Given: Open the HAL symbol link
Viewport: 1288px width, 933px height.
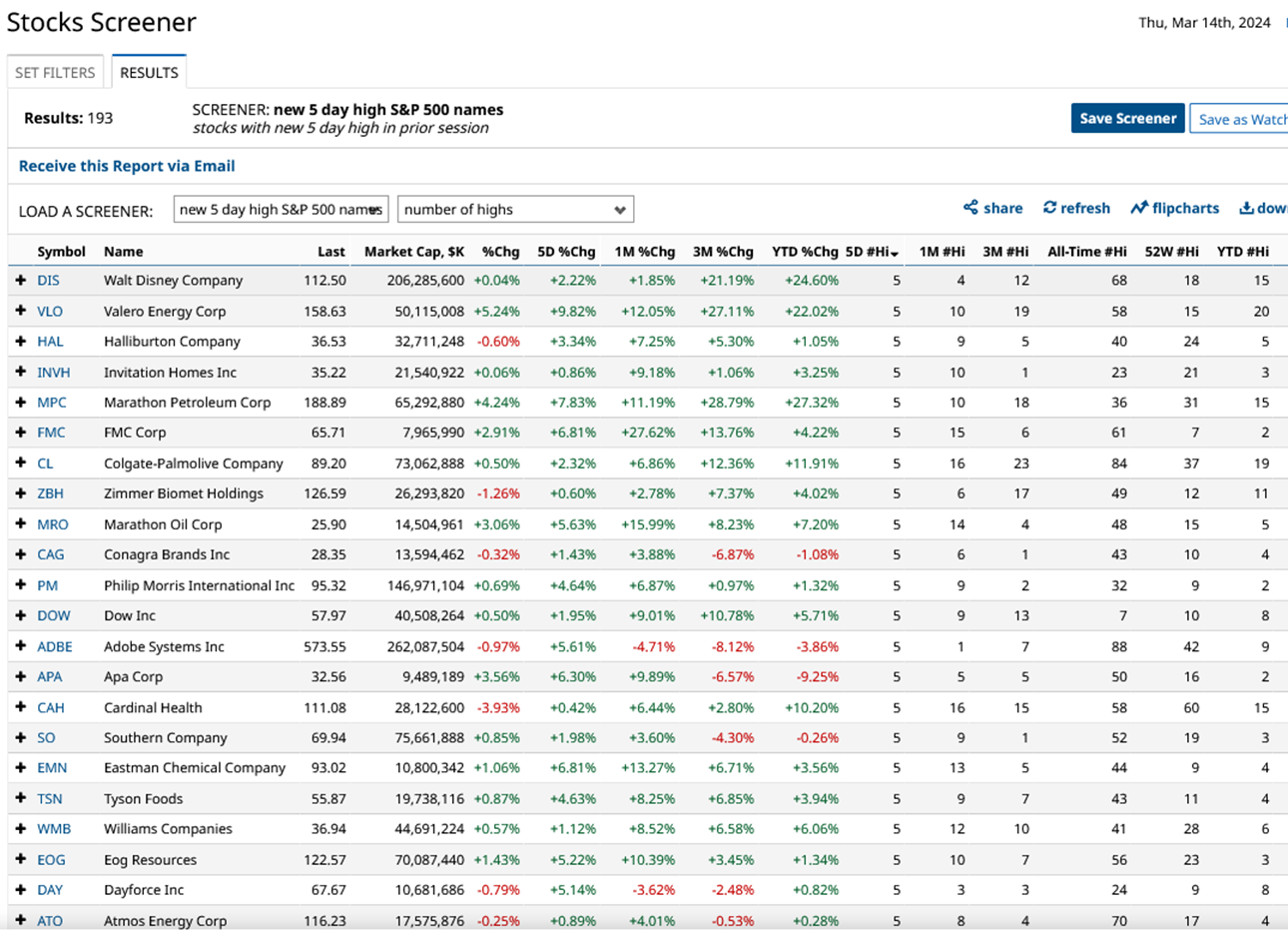Looking at the screenshot, I should coord(50,342).
